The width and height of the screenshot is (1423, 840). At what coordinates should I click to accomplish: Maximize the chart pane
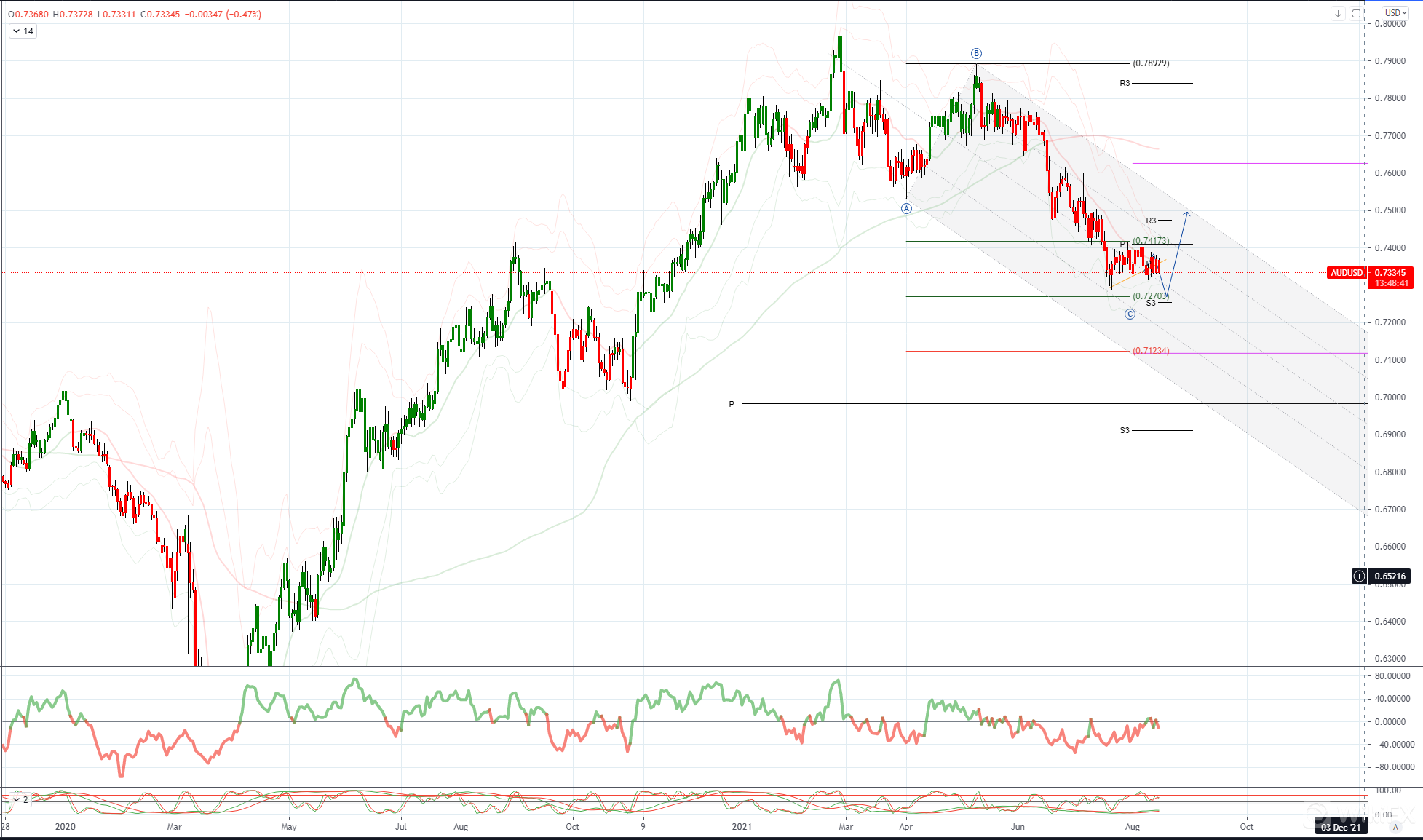(1356, 13)
